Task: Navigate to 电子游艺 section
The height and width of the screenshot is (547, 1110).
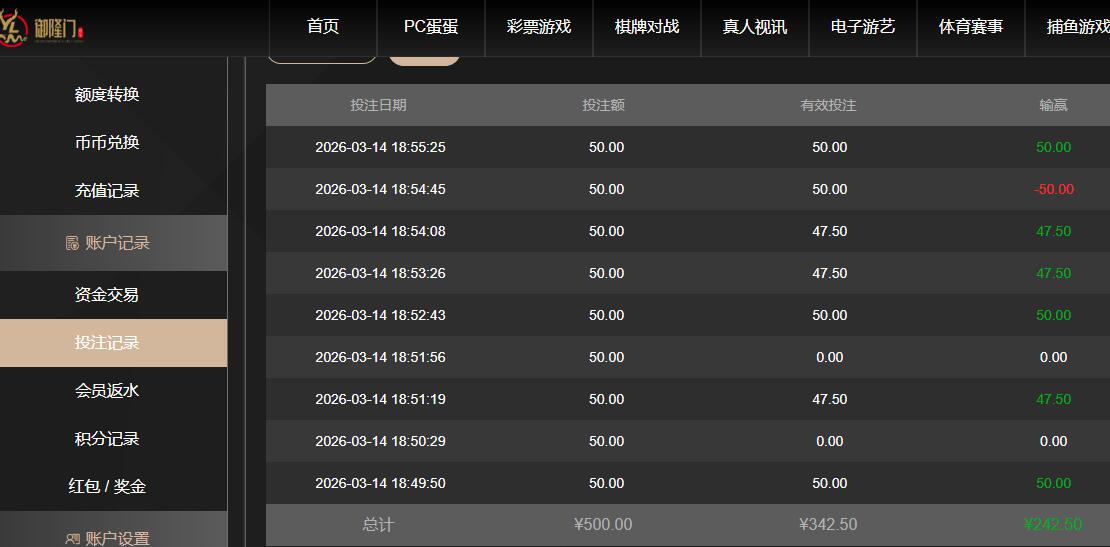Action: pyautogui.click(x=863, y=27)
